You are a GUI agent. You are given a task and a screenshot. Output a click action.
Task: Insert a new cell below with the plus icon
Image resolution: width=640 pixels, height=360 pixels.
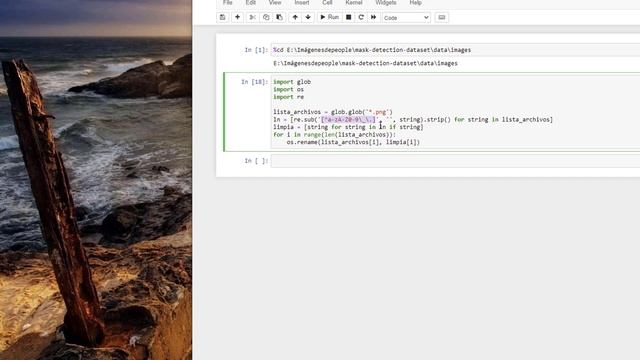pyautogui.click(x=237, y=18)
